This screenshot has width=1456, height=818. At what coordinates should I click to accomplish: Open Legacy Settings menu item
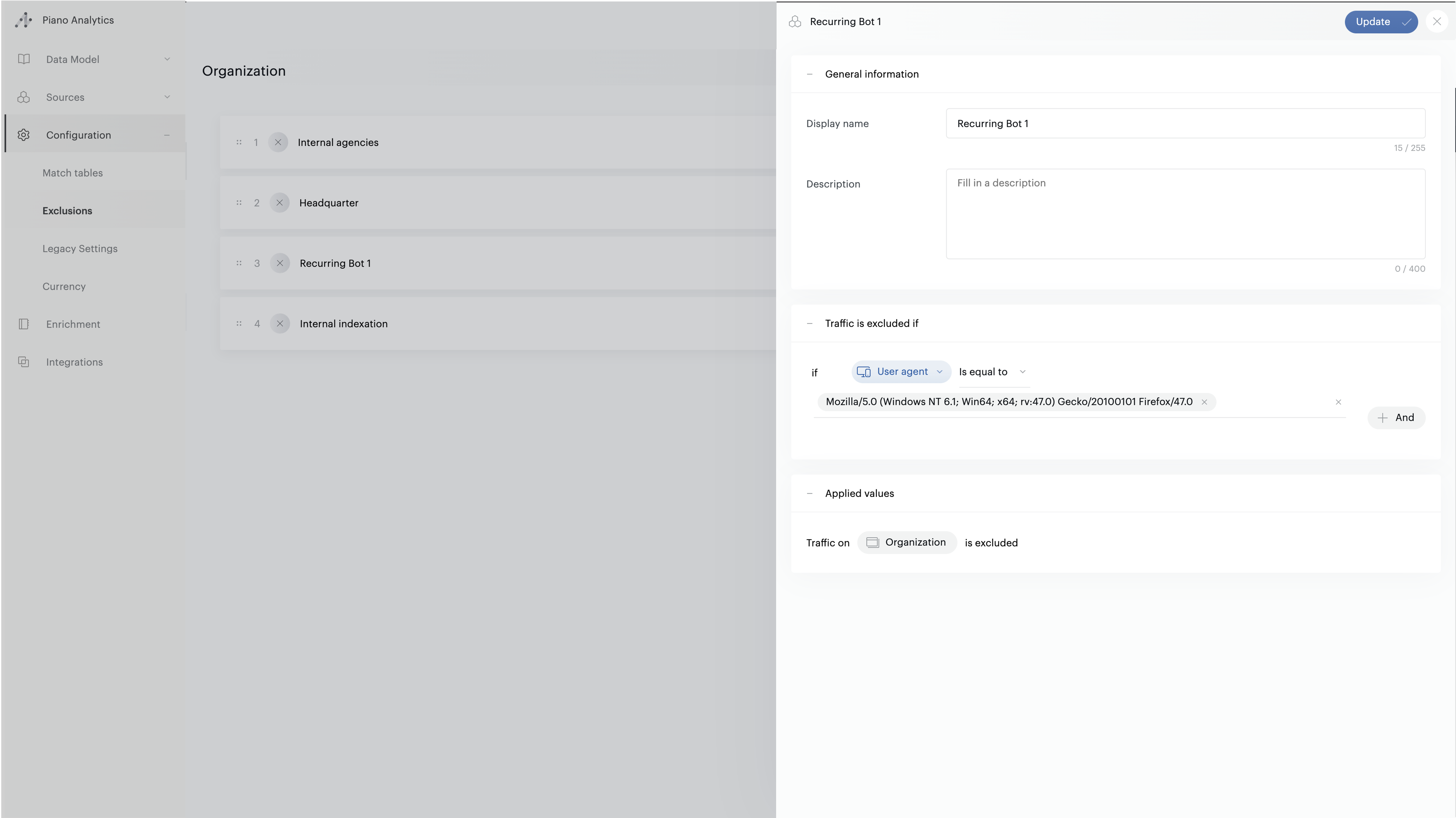point(80,249)
